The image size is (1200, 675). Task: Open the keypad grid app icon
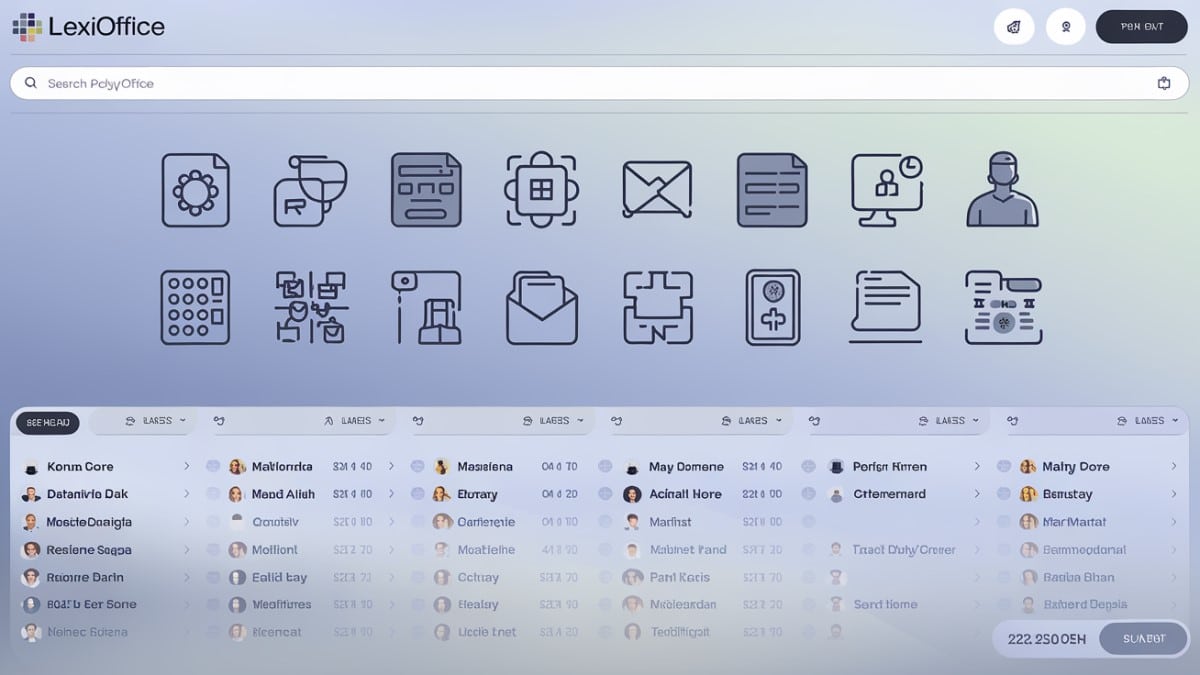point(195,307)
